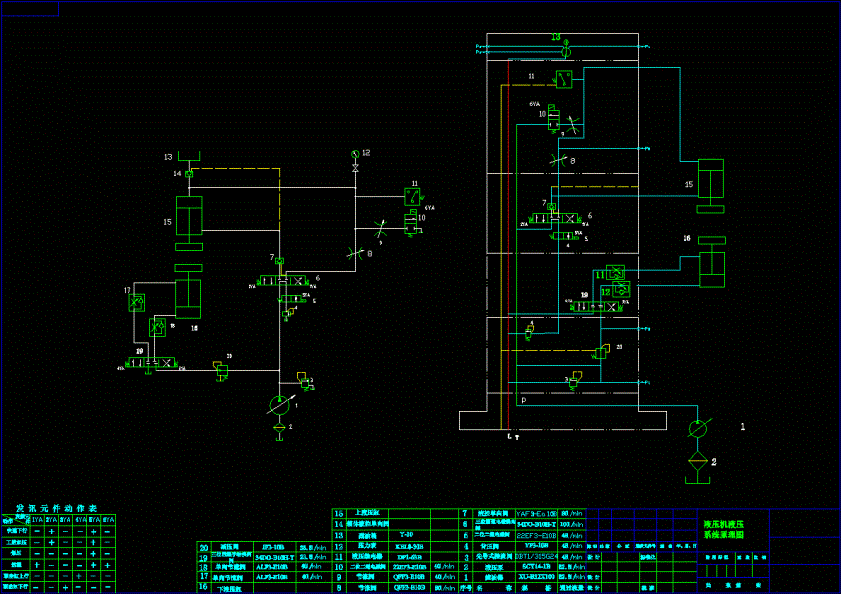The width and height of the screenshot is (841, 594).
Task: Click the YAF3-Ea10B model cell
Action: tap(536, 514)
